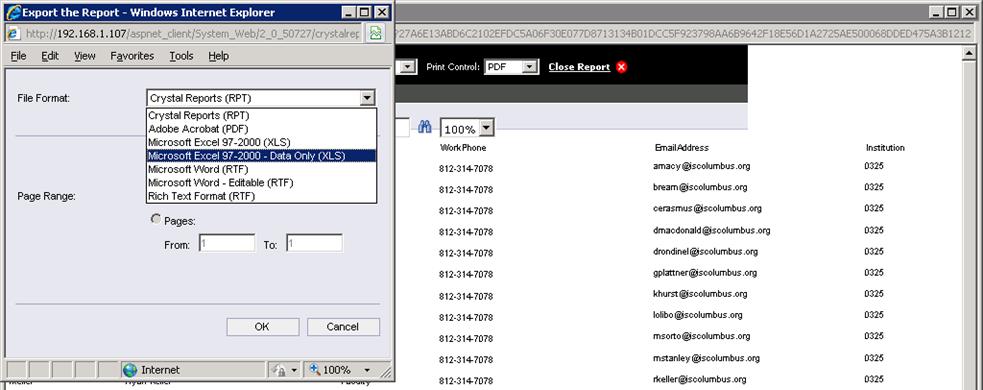Image resolution: width=983 pixels, height=390 pixels.
Task: Choose Adobe Acrobat (PDF) format option
Action: tap(261, 129)
